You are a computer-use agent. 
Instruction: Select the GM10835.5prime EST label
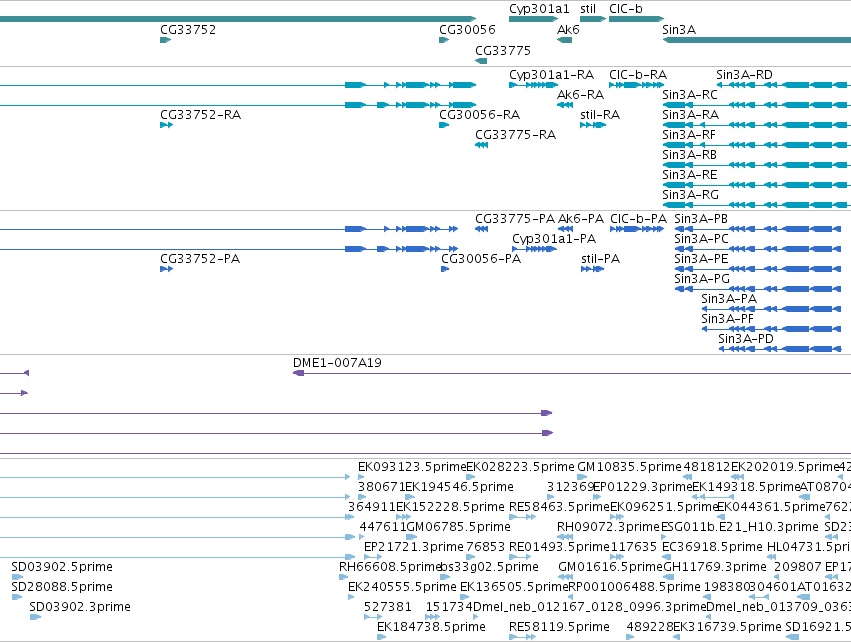630,467
